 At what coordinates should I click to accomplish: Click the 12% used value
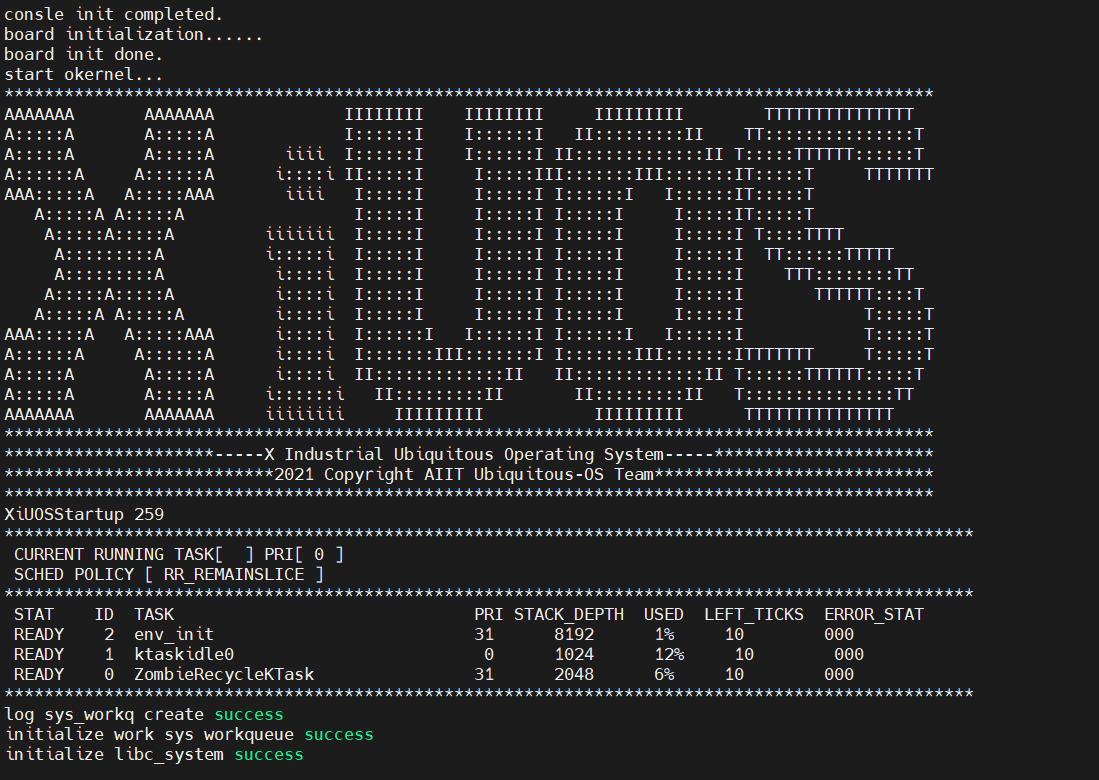[x=669, y=655]
